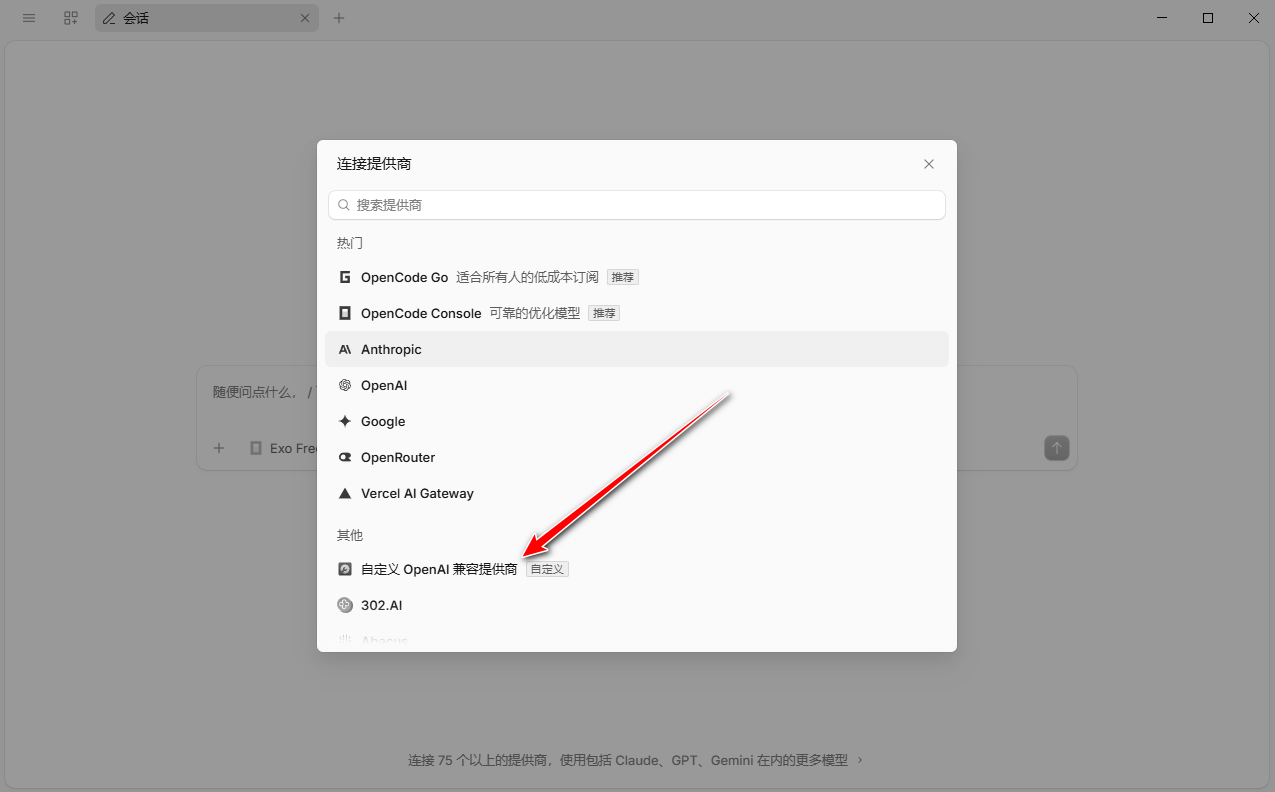Select 自定义 OpenAI 兼容提供商

tap(637, 569)
